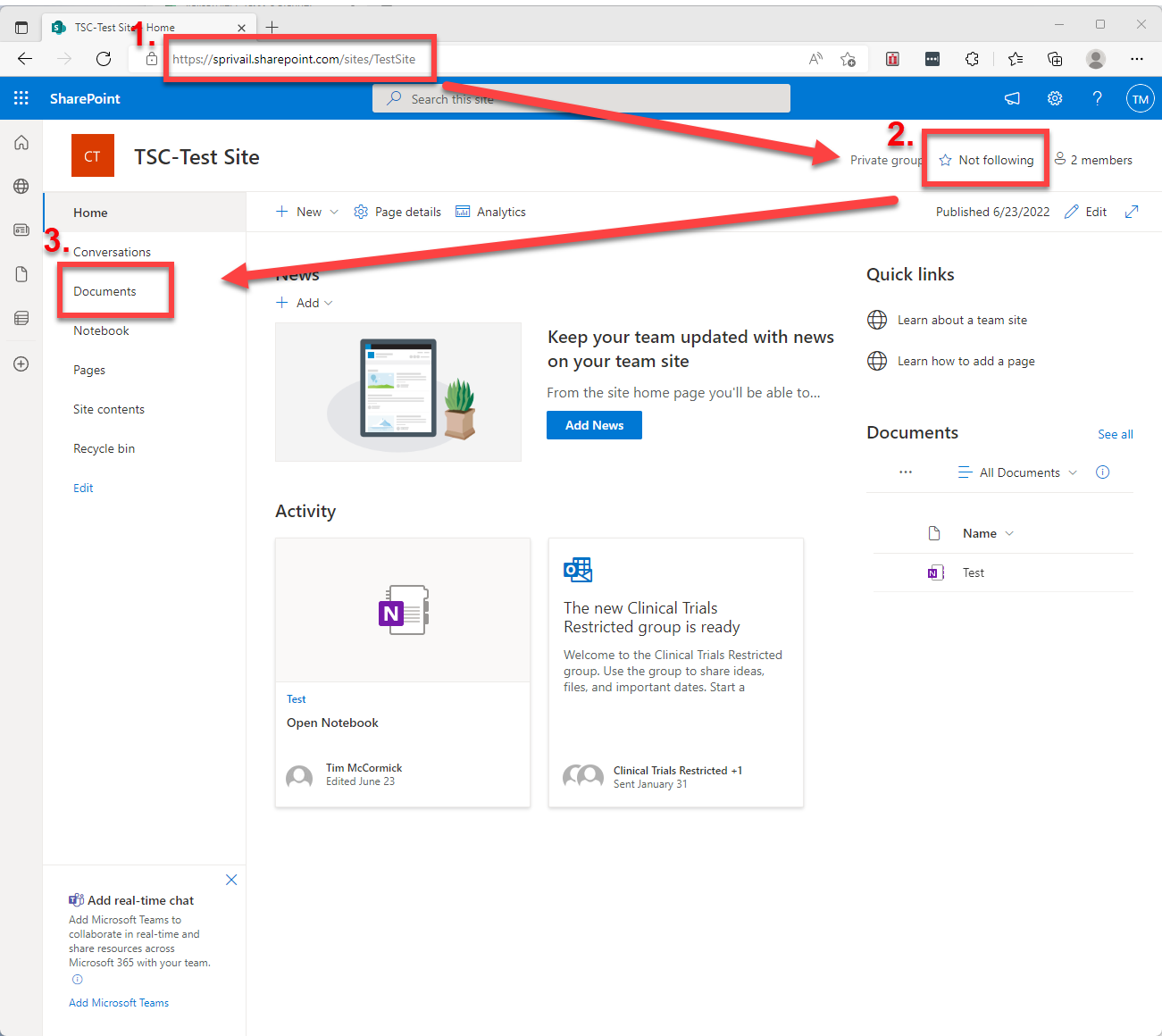Open Conversations in the site navigation
Screen dimensions: 1162x1036
pos(112,252)
